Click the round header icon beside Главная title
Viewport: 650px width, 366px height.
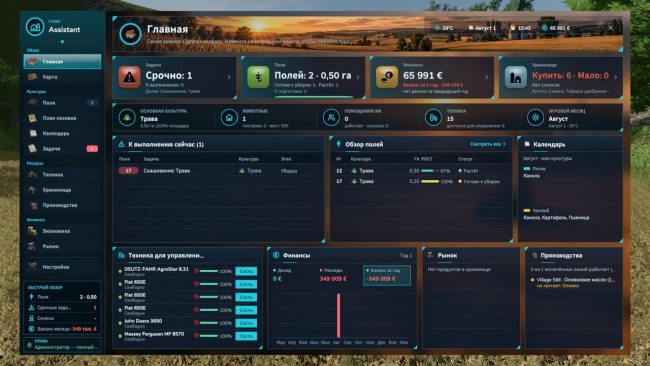(x=130, y=34)
